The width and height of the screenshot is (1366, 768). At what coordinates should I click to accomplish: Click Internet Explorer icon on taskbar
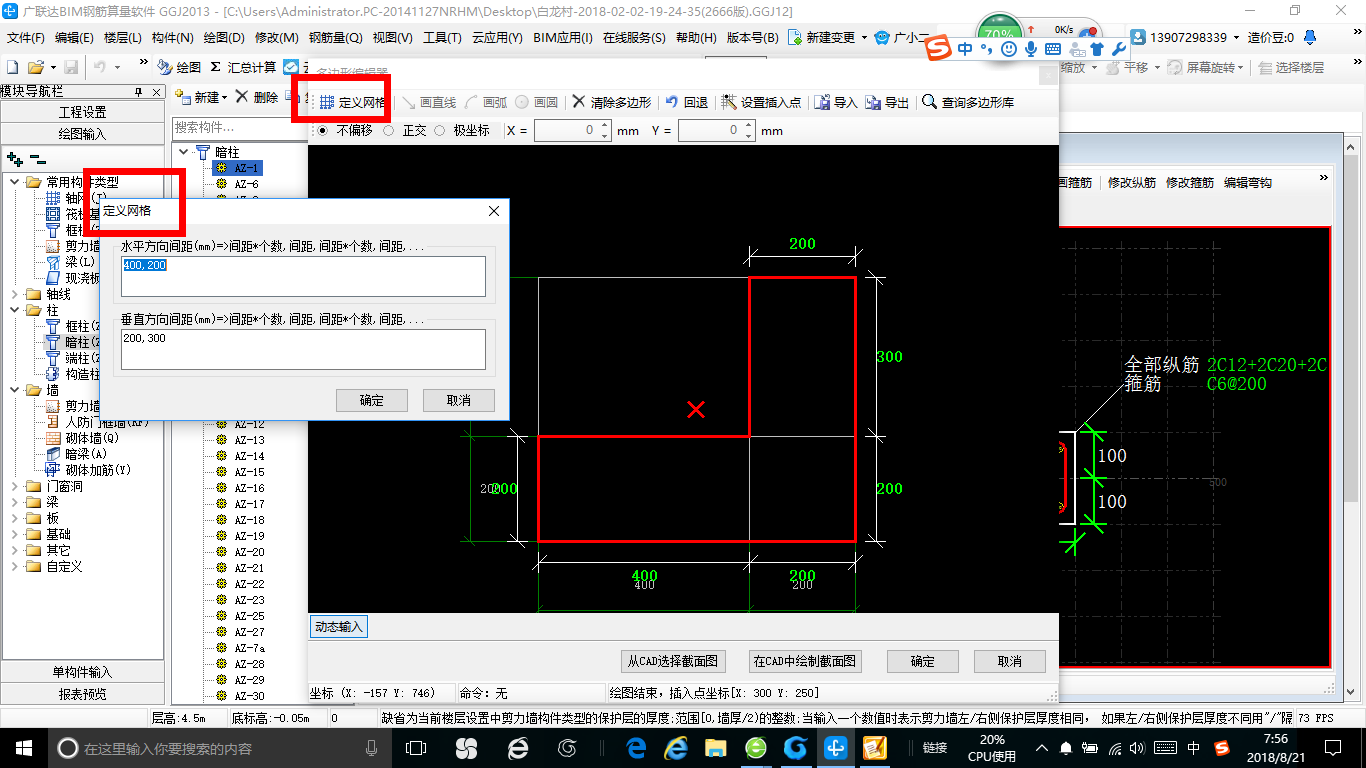click(677, 748)
